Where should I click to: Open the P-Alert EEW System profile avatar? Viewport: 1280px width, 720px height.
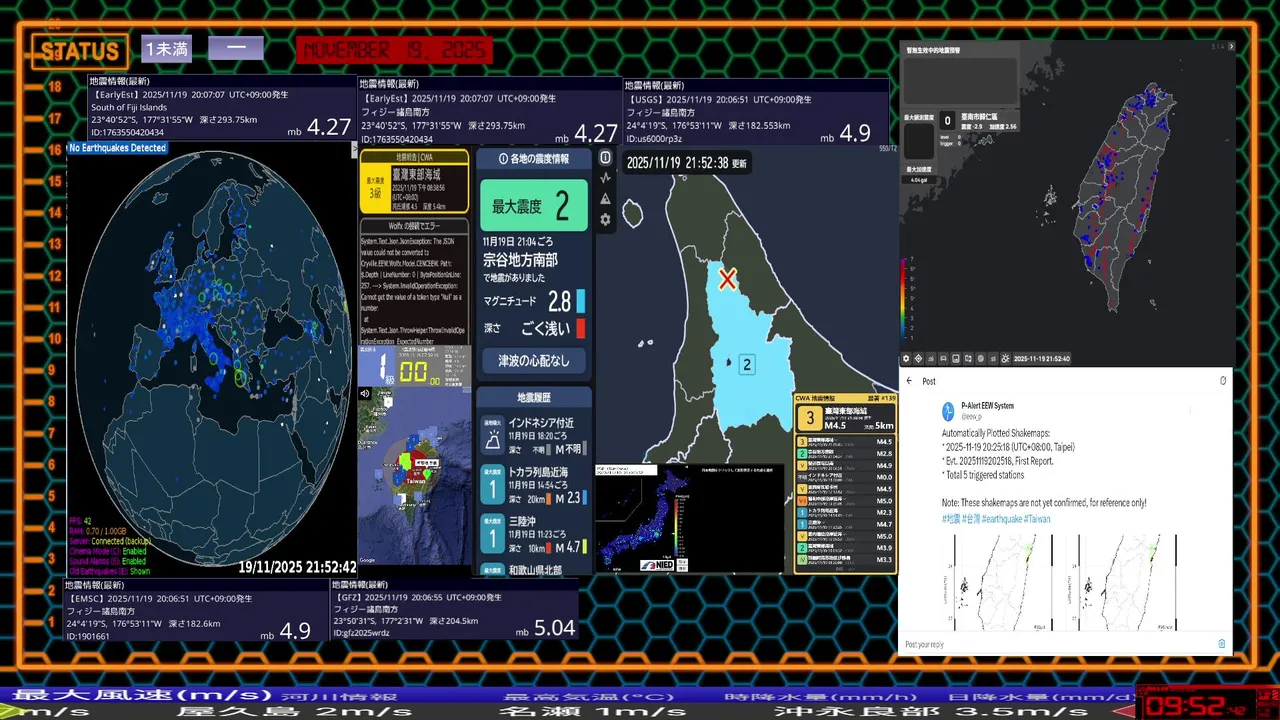[947, 410]
